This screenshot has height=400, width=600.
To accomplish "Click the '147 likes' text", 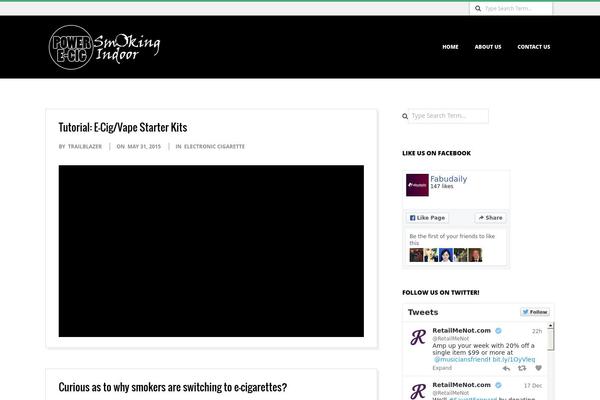I will 442,186.
